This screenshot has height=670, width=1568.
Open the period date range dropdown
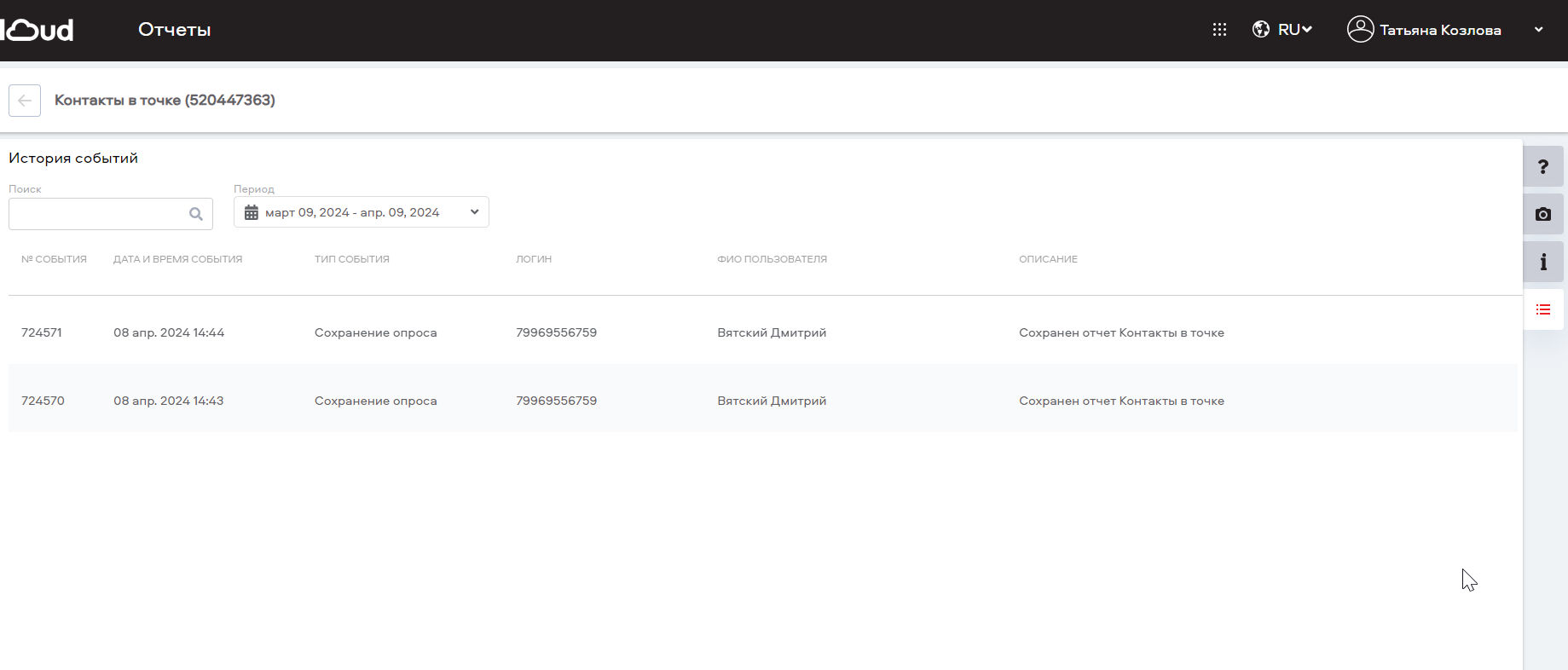coord(362,212)
